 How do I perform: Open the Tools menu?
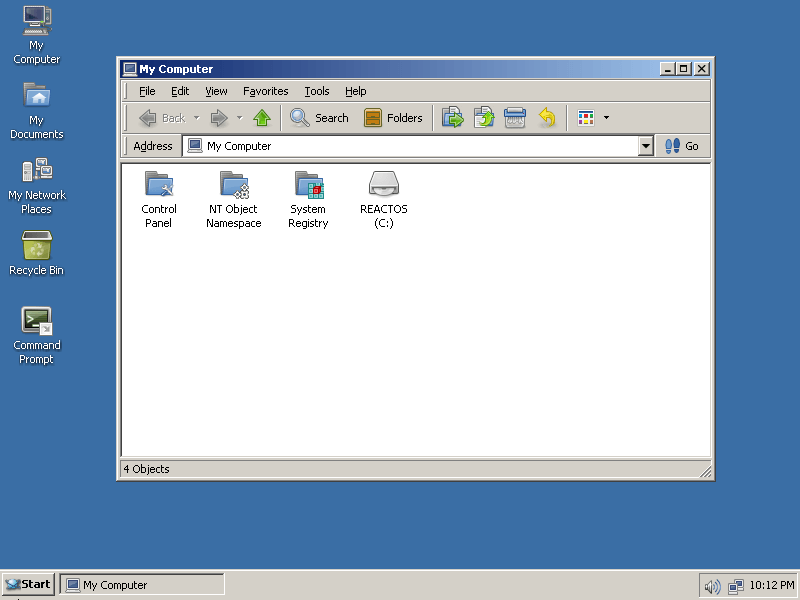click(317, 91)
